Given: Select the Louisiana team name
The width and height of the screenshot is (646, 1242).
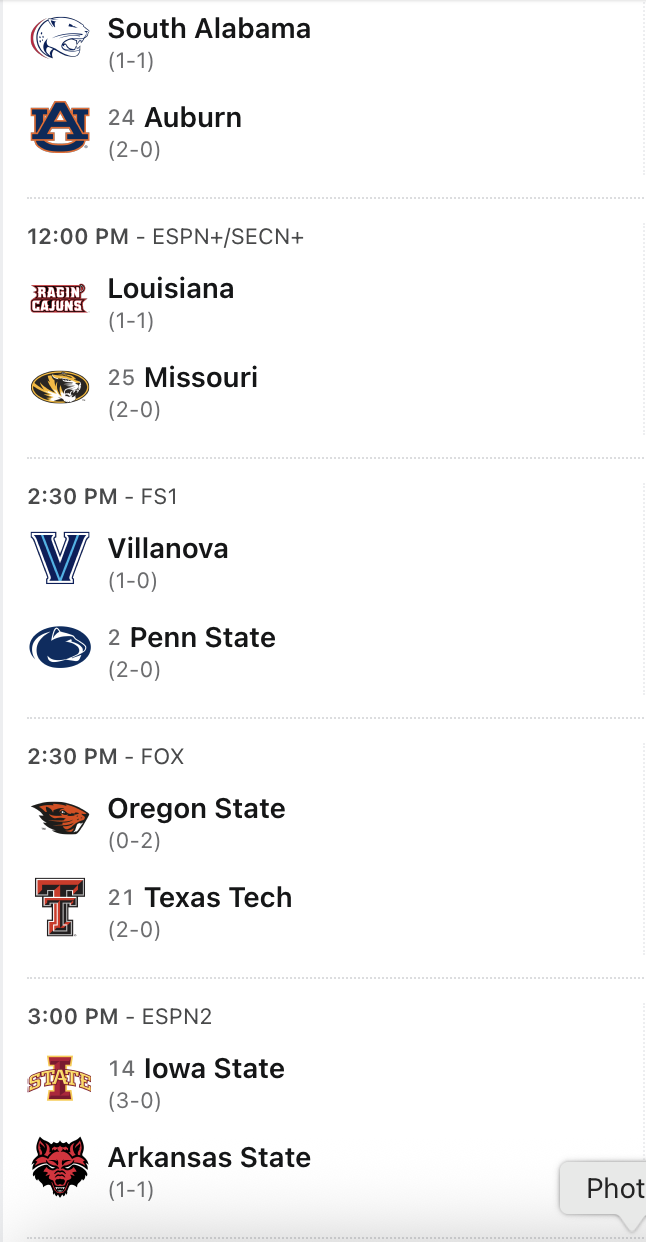Looking at the screenshot, I should pos(171,289).
